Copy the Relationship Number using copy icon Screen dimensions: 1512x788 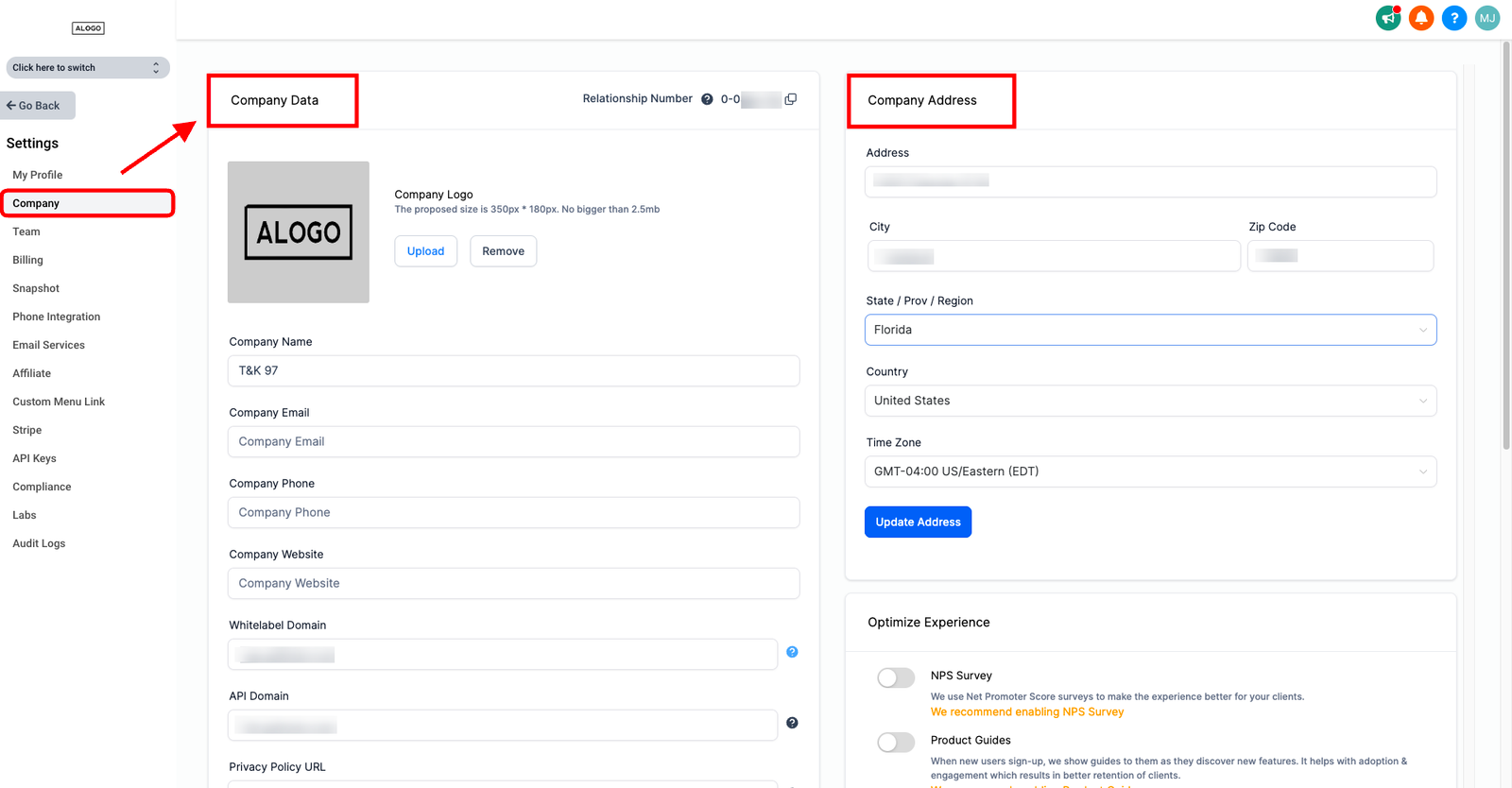click(791, 99)
